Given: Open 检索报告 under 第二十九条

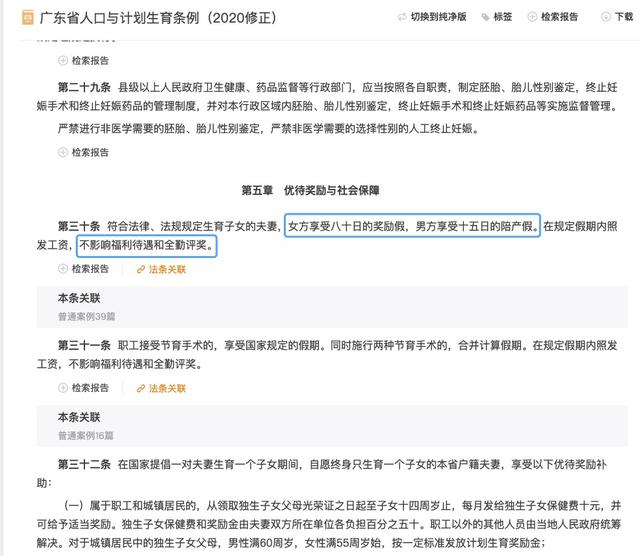Looking at the screenshot, I should coord(90,153).
